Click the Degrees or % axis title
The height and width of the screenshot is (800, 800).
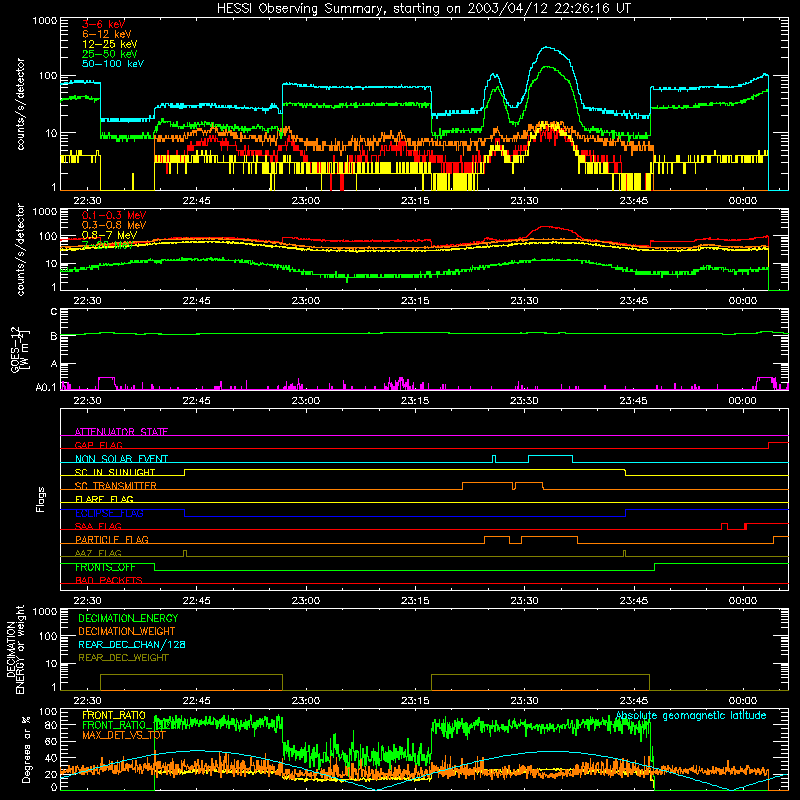click(x=26, y=749)
